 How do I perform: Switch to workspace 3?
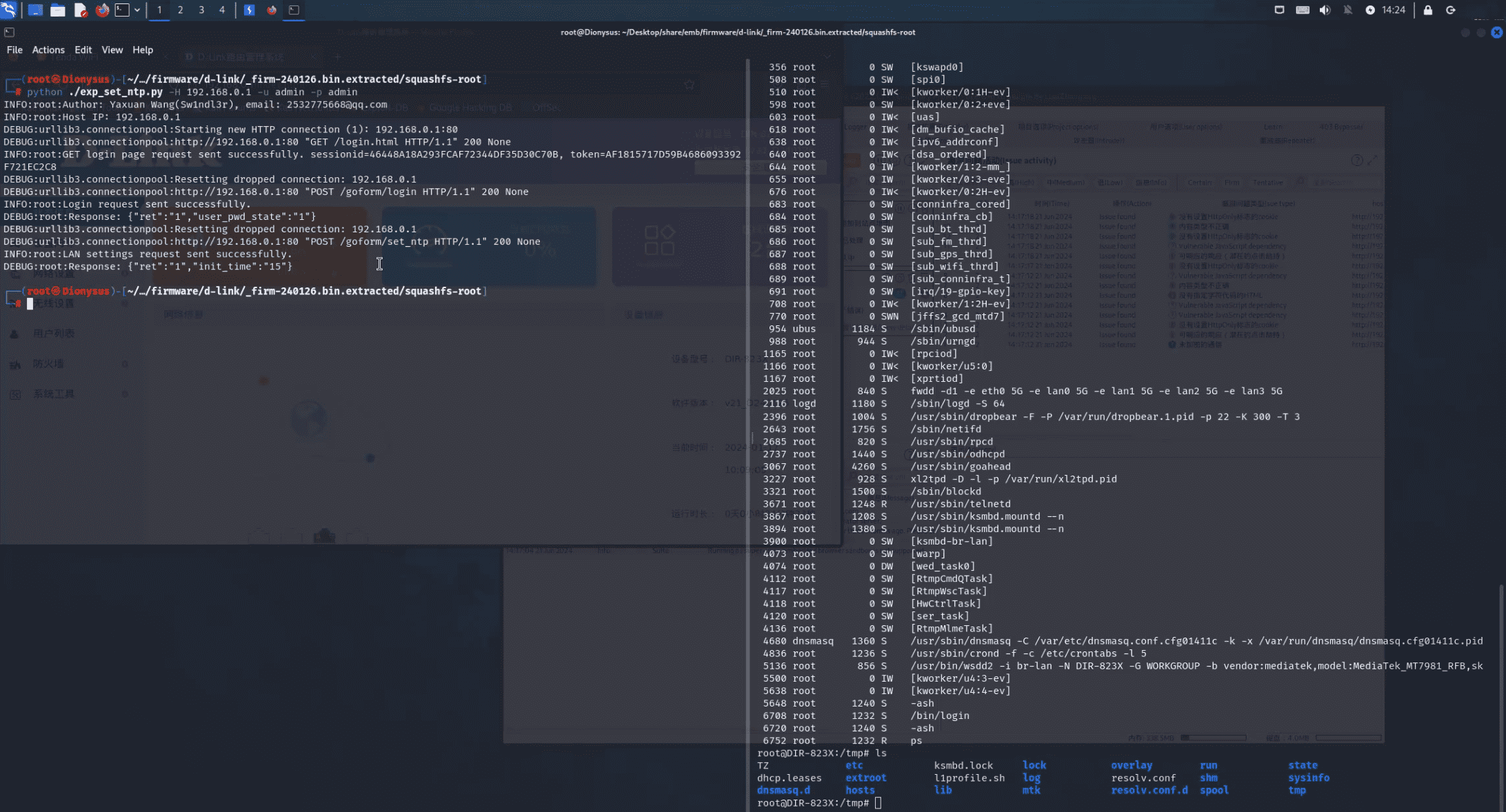click(x=201, y=10)
